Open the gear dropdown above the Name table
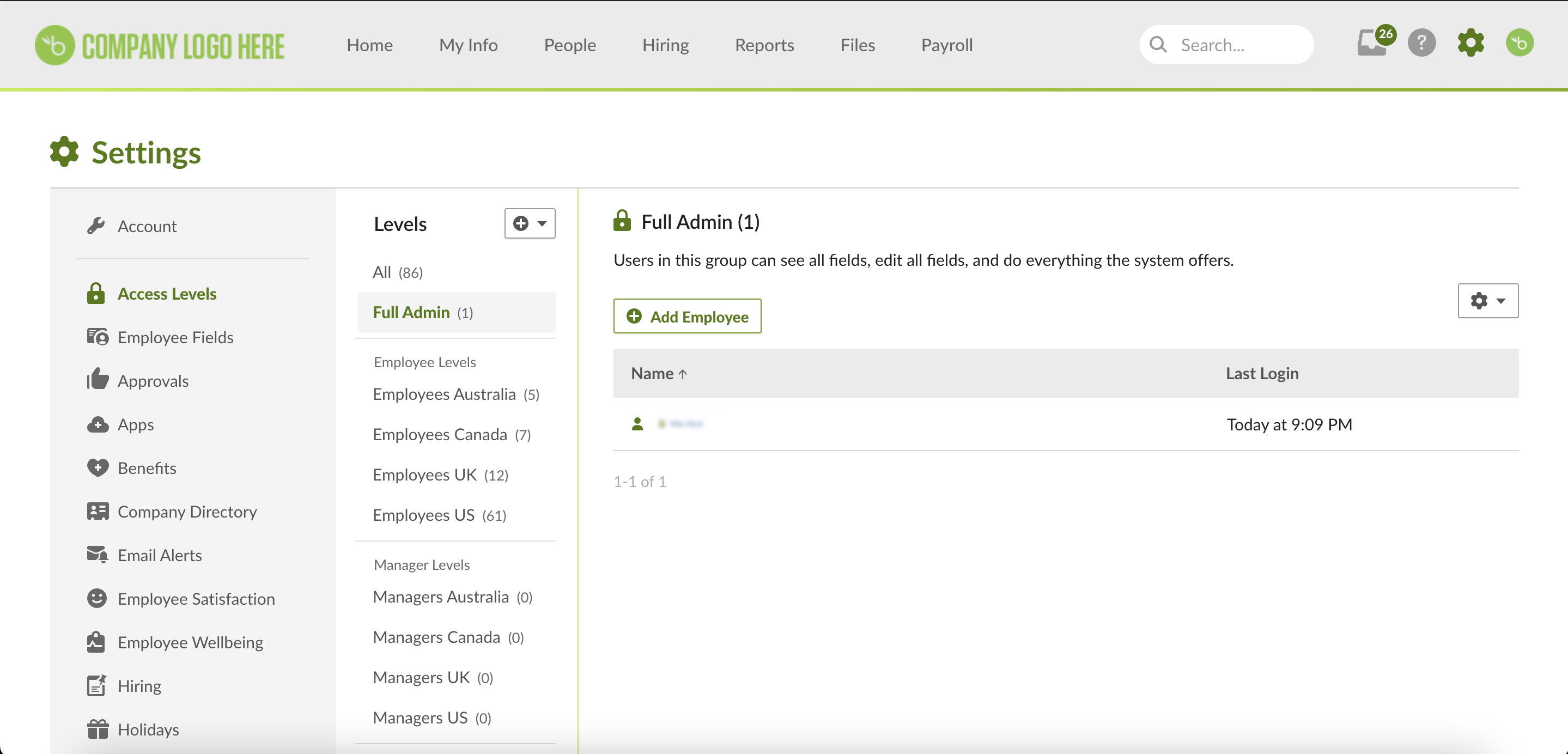 tap(1488, 300)
